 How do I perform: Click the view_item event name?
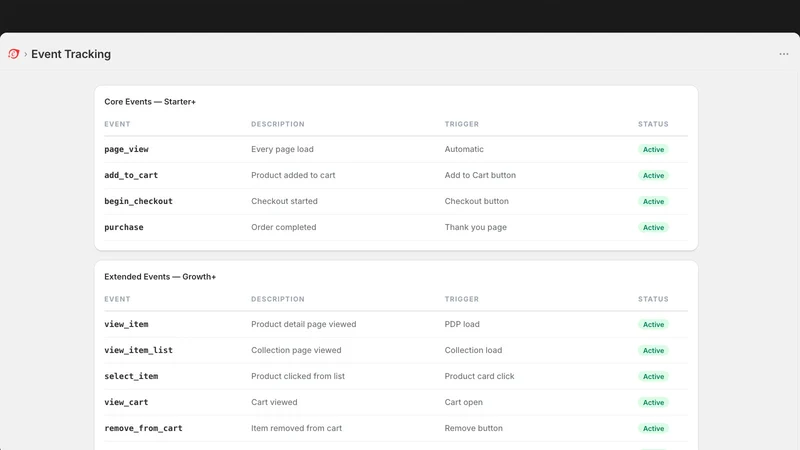click(x=127, y=324)
